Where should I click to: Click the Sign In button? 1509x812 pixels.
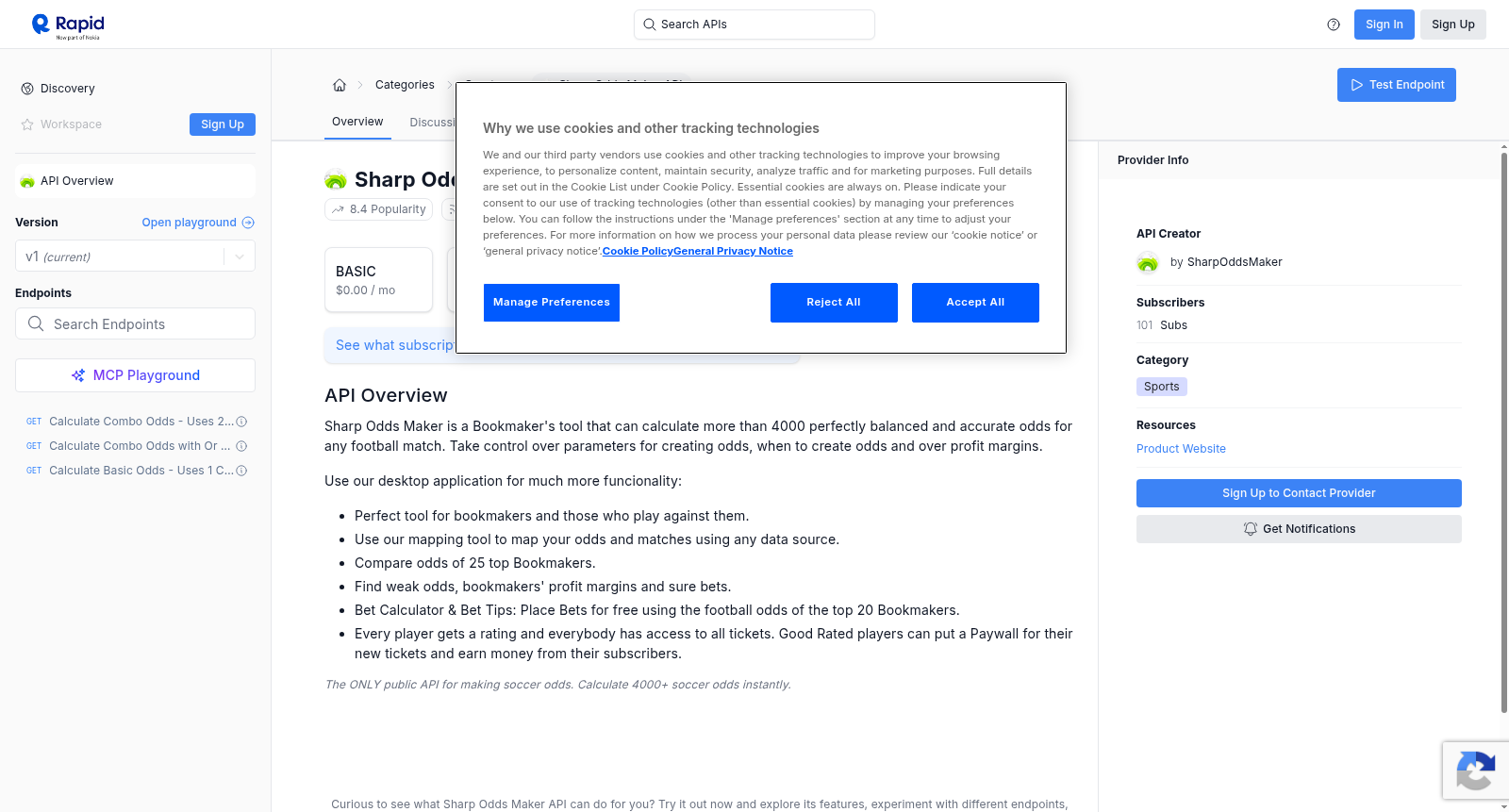tap(1385, 25)
